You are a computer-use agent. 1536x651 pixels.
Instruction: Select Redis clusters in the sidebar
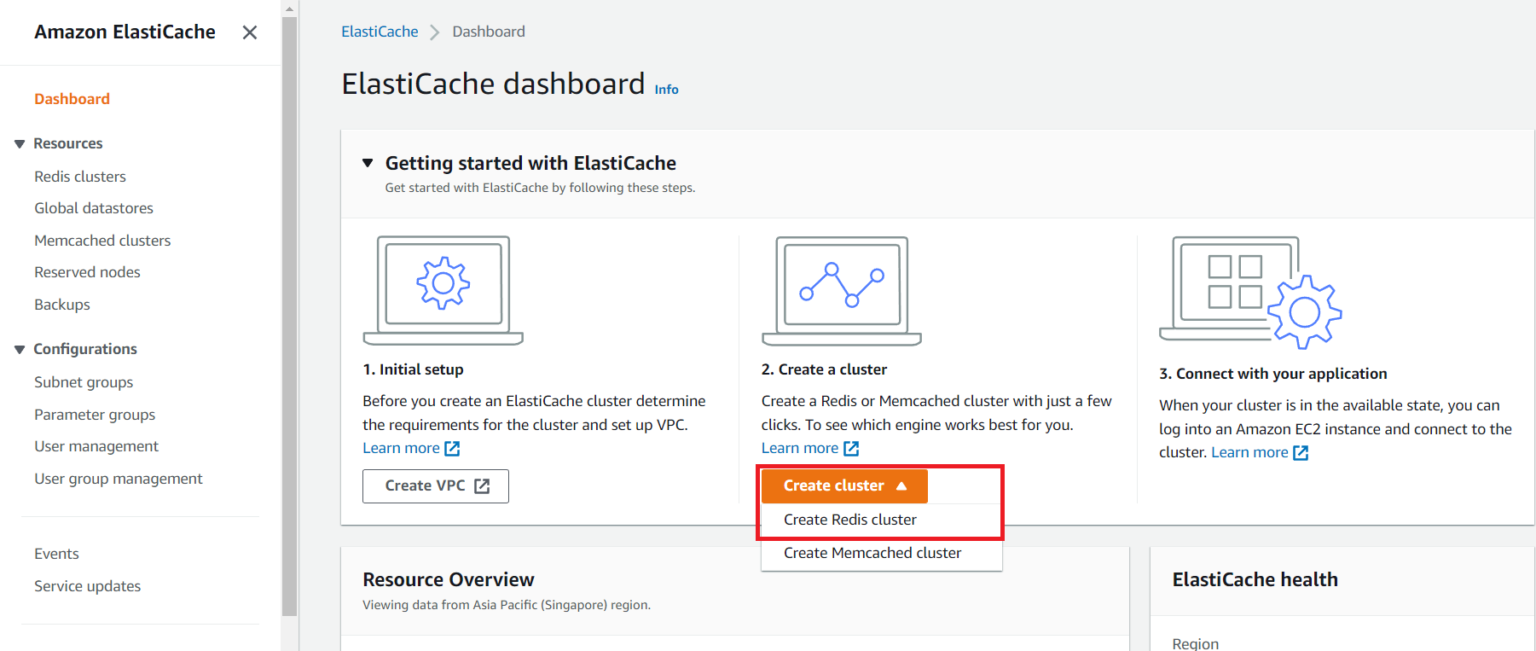(80, 176)
